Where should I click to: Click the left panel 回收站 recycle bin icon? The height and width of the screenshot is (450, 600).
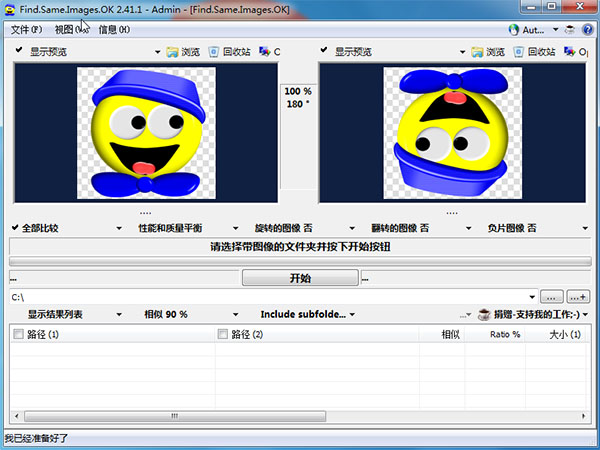click(213, 51)
